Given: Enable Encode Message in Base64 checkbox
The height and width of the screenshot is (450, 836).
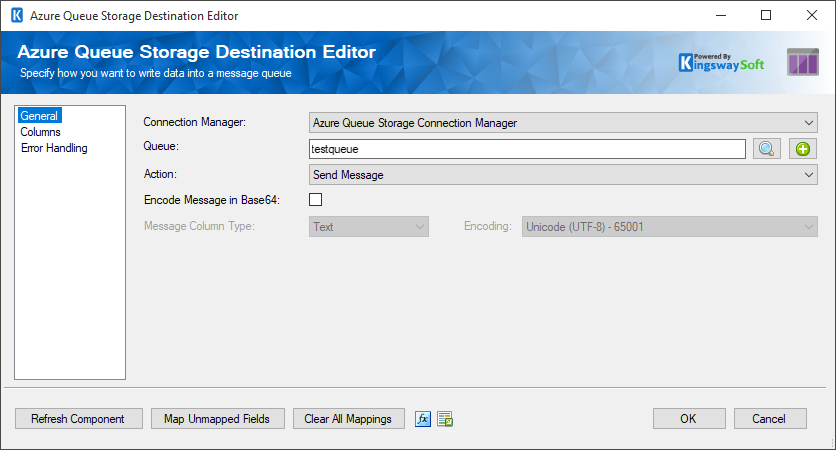Looking at the screenshot, I should (x=316, y=199).
